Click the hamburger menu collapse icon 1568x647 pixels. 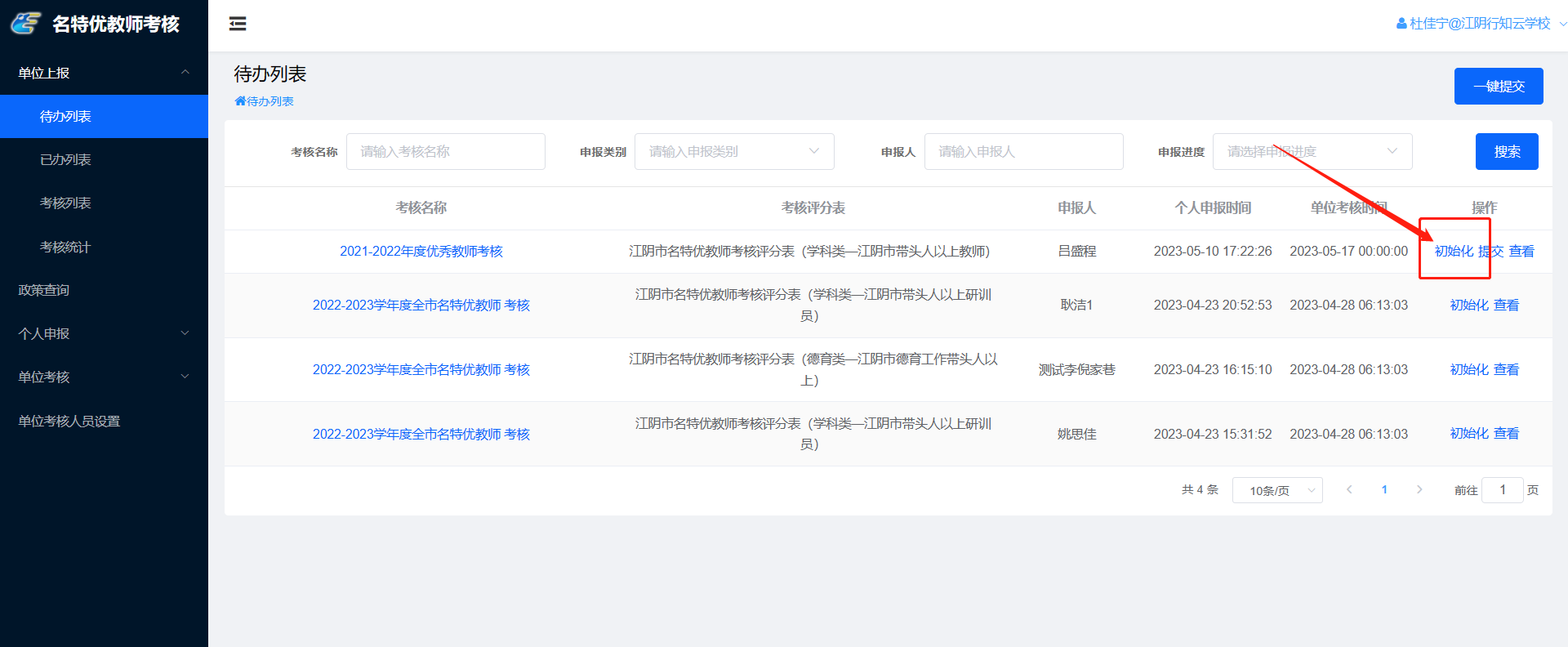point(238,24)
